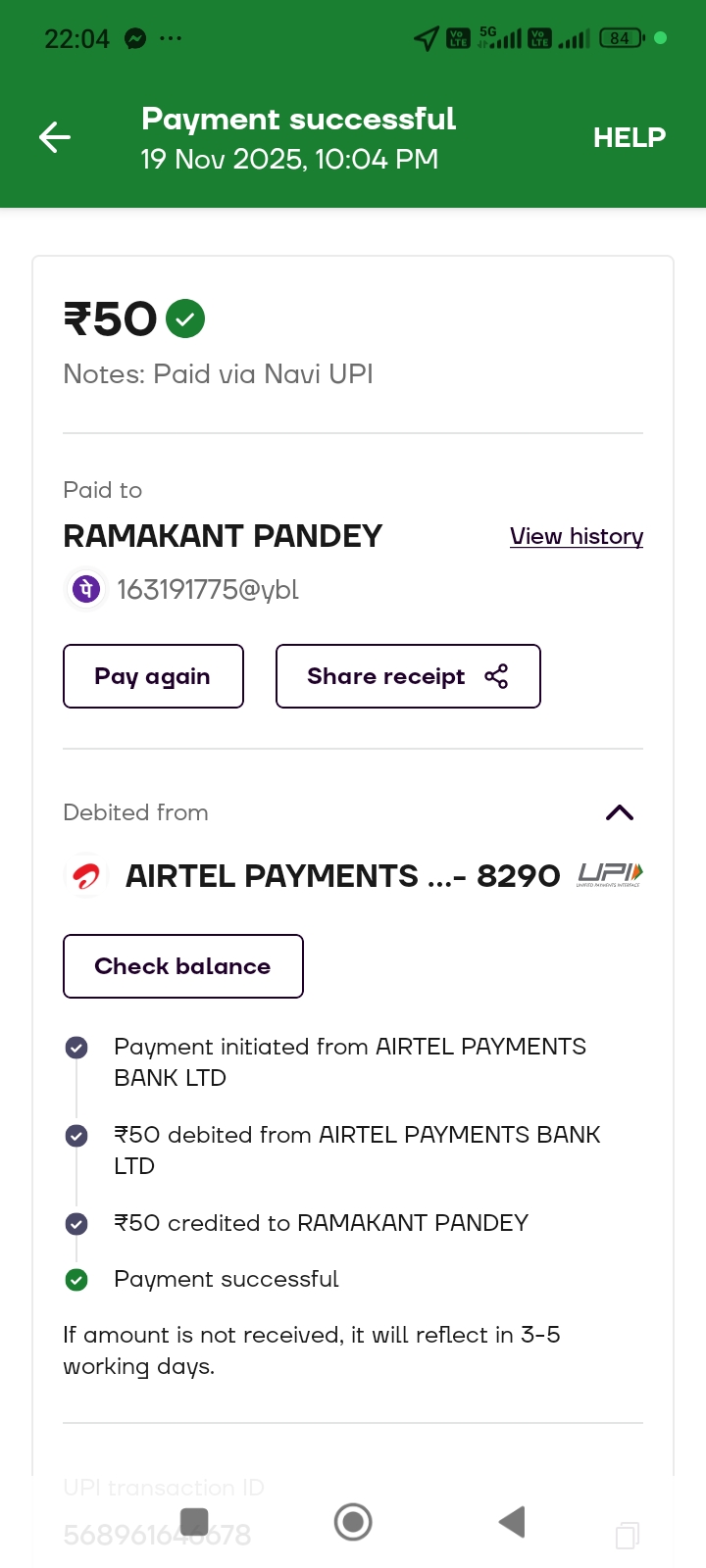Tap the Android home navigation button

[353, 1522]
